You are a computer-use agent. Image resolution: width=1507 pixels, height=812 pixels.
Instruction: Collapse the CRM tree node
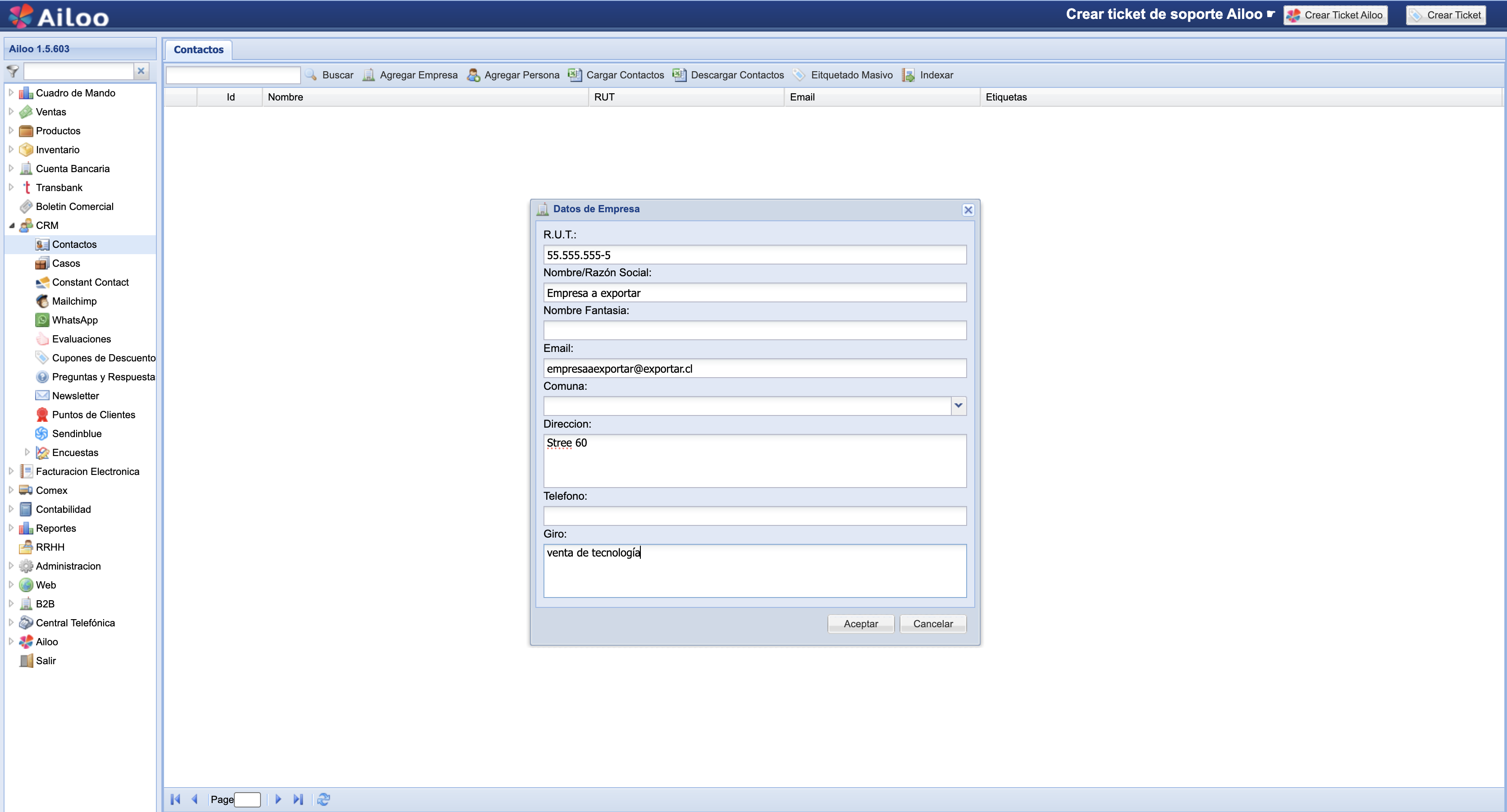point(12,226)
